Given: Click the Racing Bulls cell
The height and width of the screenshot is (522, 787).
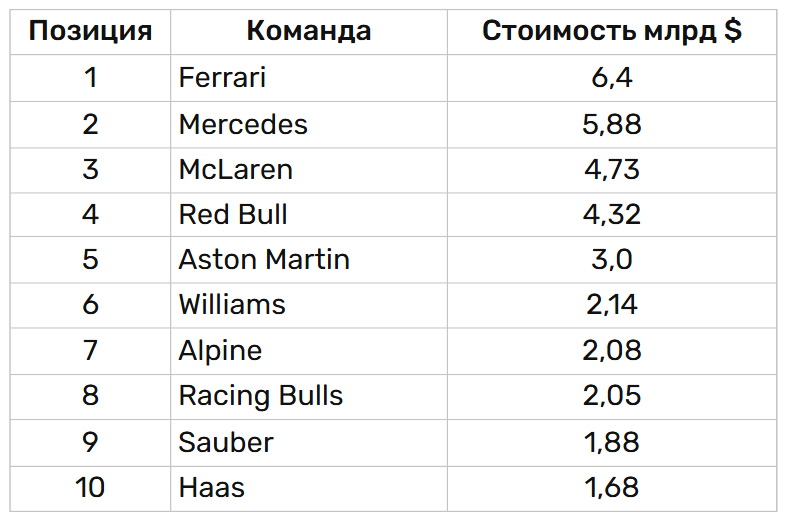Looking at the screenshot, I should 261,396.
